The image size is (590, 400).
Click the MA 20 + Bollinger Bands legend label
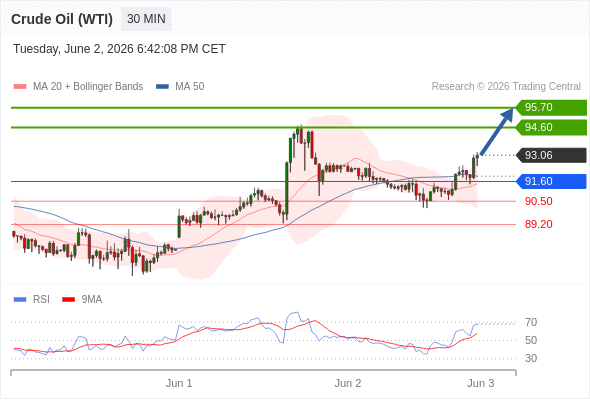(88, 87)
